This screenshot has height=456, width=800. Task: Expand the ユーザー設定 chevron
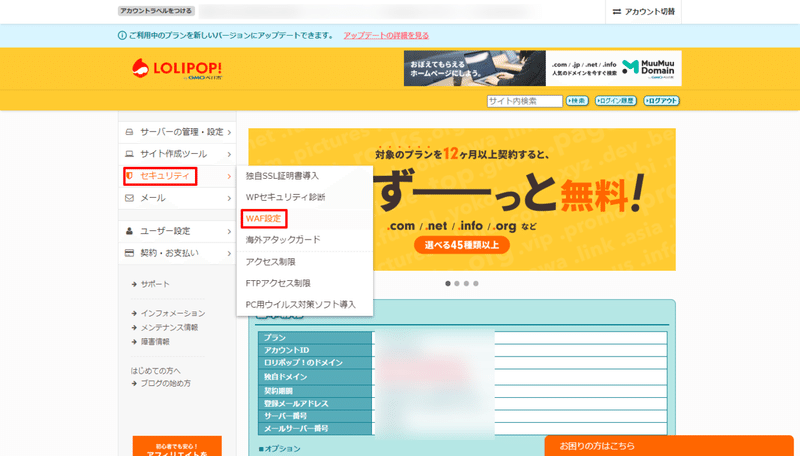(229, 232)
